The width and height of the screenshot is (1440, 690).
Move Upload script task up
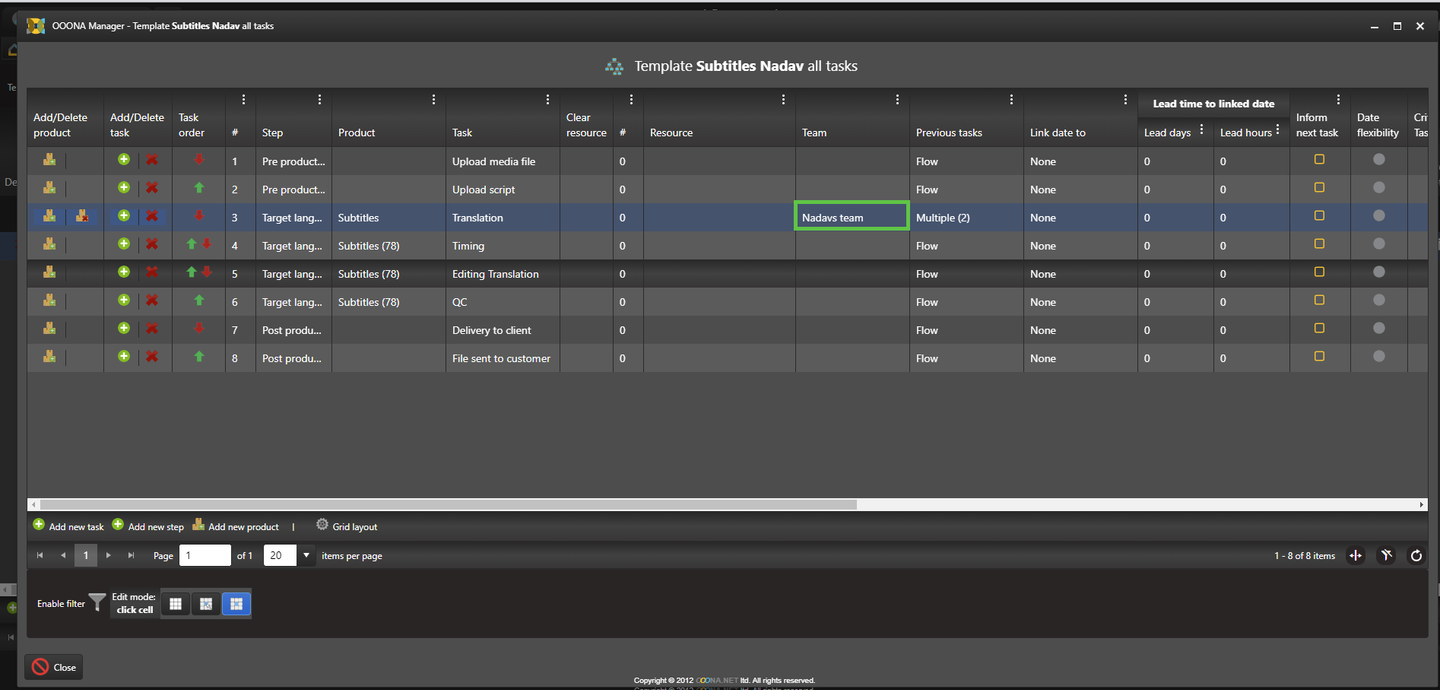(199, 188)
